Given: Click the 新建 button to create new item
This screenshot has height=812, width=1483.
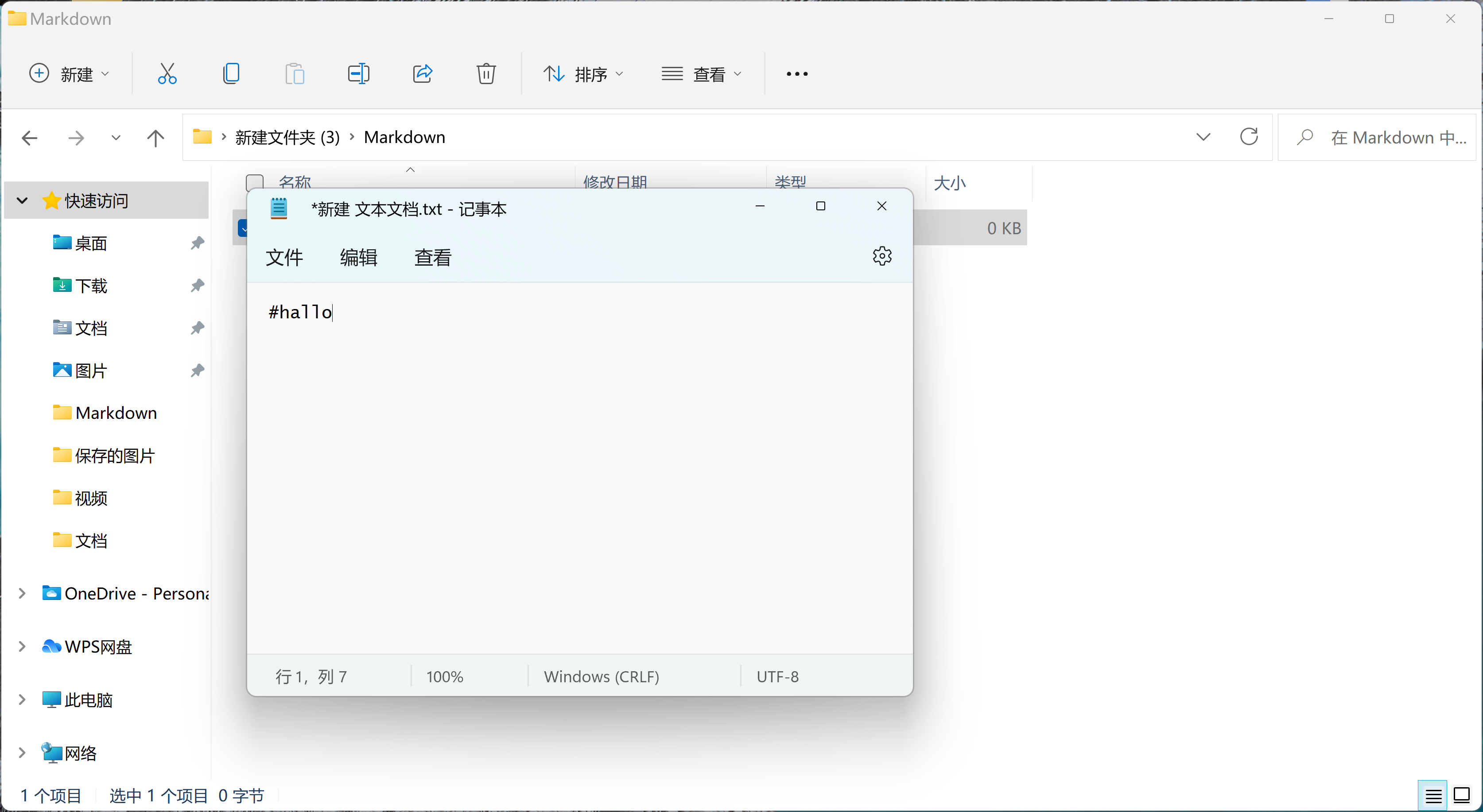Looking at the screenshot, I should (x=69, y=73).
